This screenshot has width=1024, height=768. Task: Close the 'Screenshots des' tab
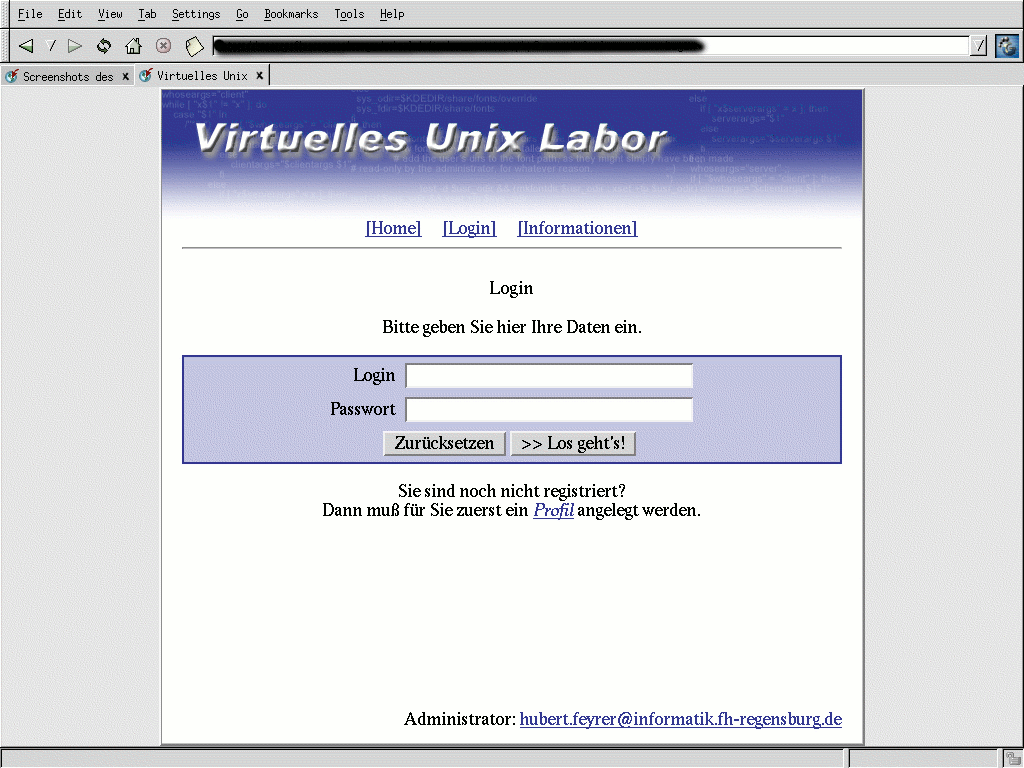pyautogui.click(x=125, y=76)
